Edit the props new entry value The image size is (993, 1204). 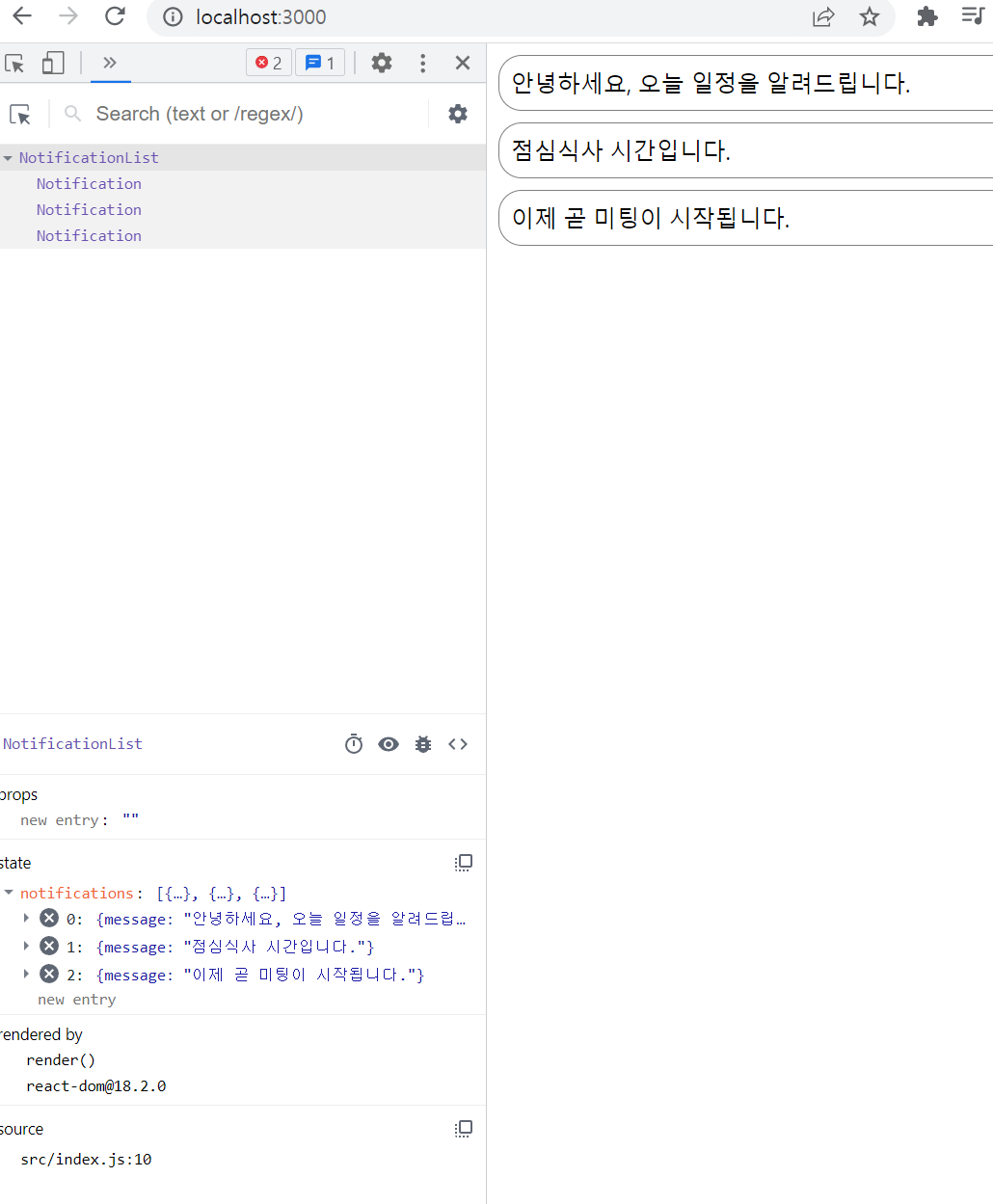point(130,820)
